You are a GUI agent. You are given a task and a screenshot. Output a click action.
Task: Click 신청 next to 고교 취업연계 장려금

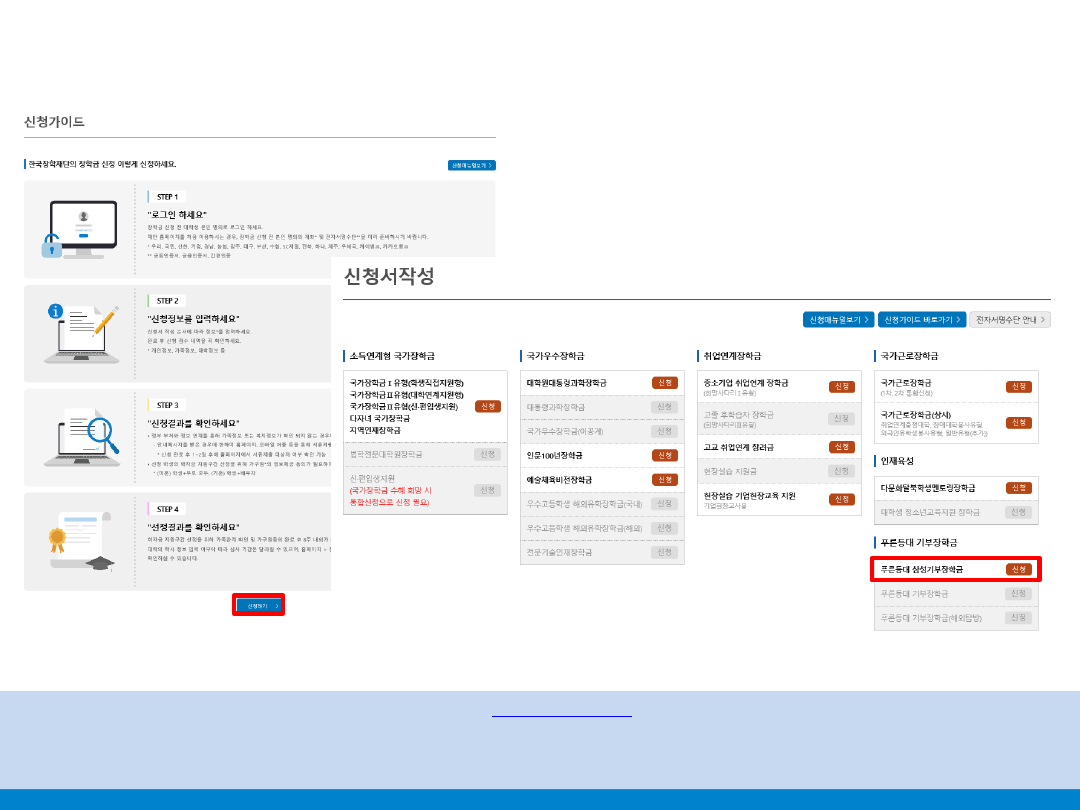click(x=841, y=447)
